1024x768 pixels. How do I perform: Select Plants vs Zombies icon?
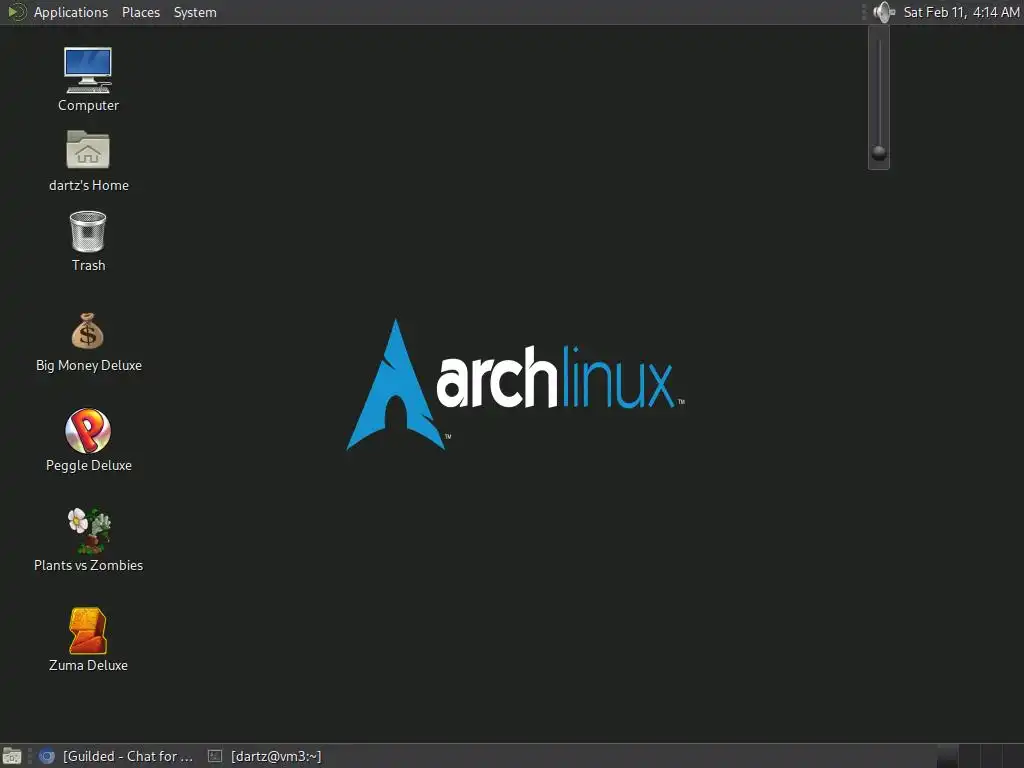point(89,530)
